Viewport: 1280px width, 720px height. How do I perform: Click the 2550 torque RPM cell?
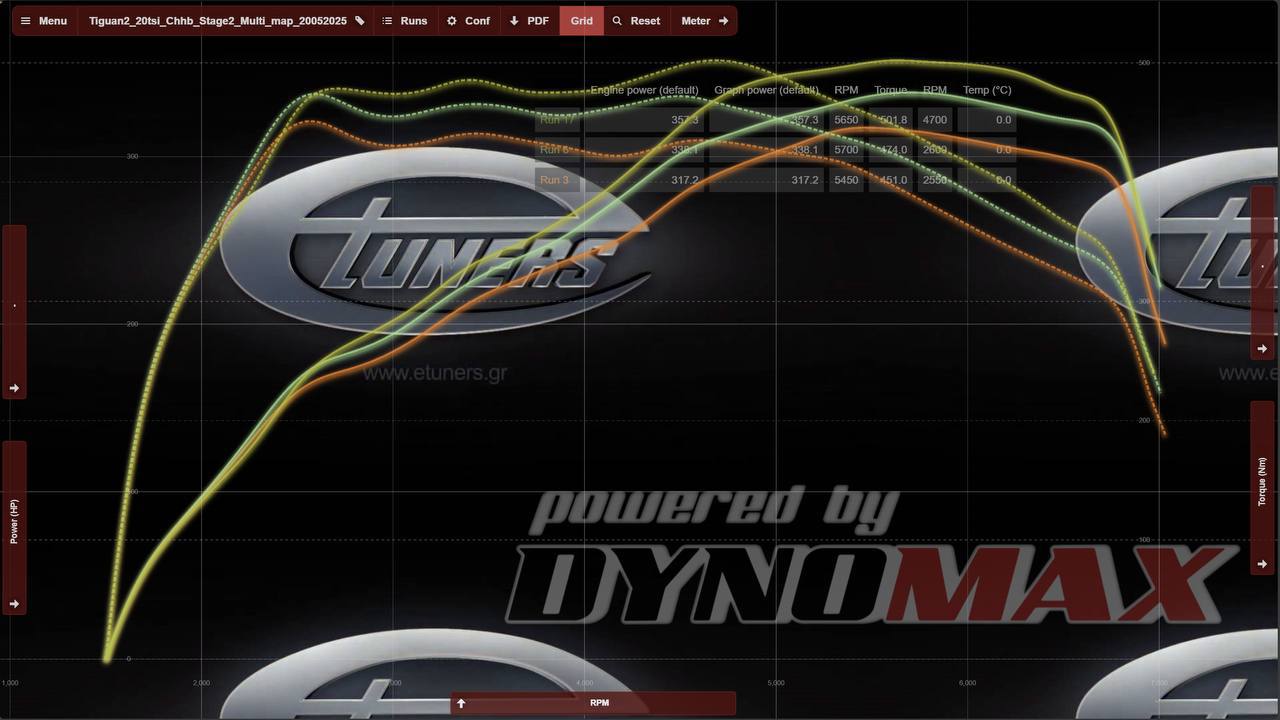pos(935,180)
